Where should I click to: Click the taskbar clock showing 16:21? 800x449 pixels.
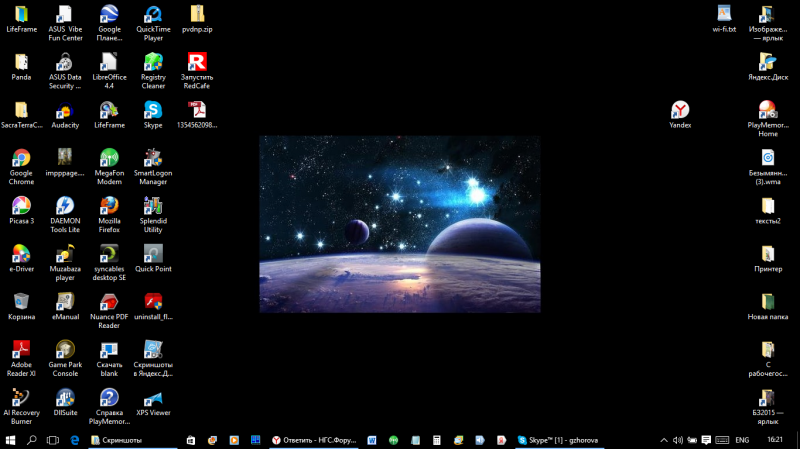coord(775,440)
